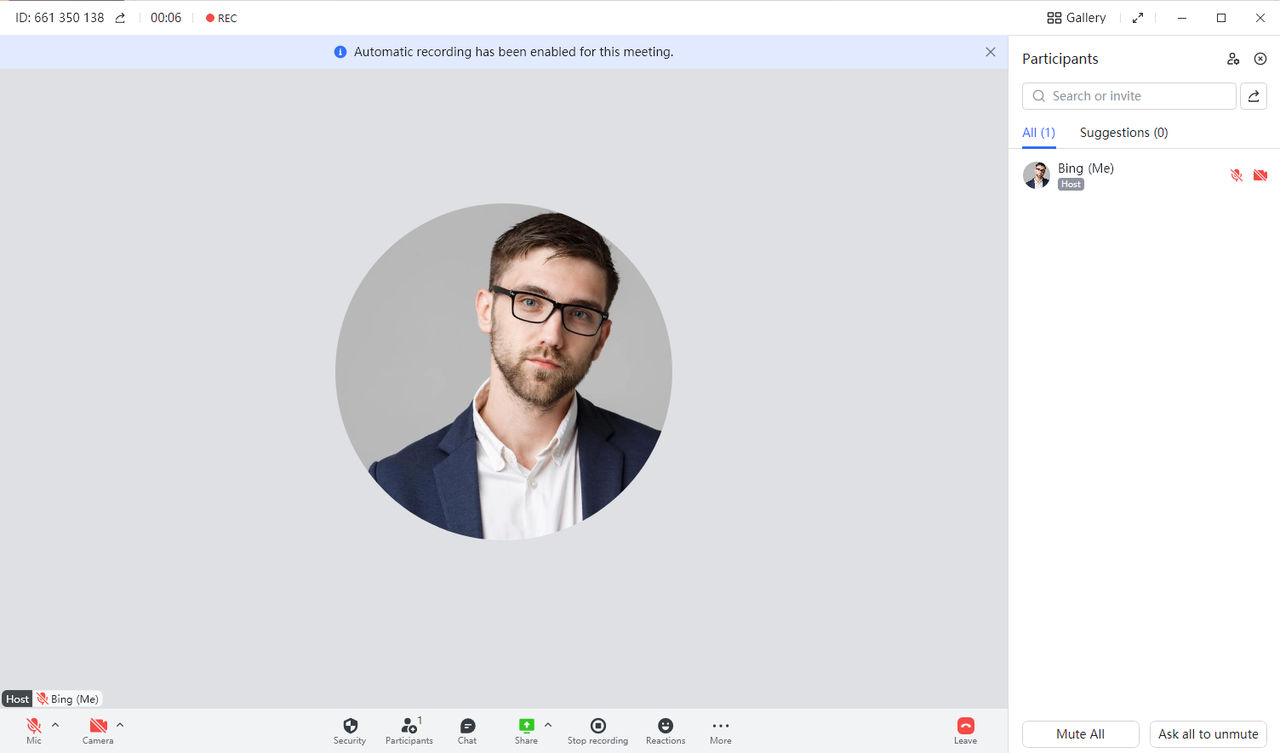Switch to the Suggestions (0) tab
The image size is (1280, 753).
tap(1123, 133)
